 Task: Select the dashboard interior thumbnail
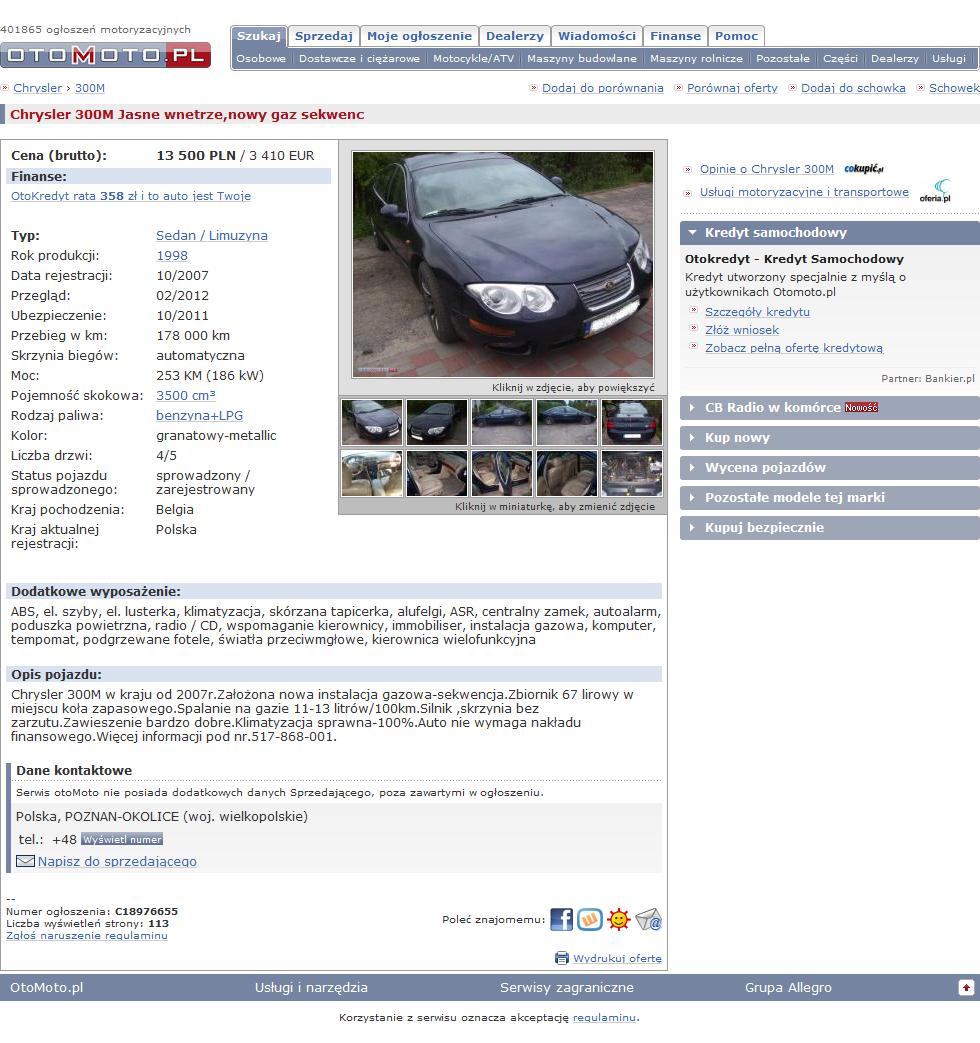pos(372,474)
